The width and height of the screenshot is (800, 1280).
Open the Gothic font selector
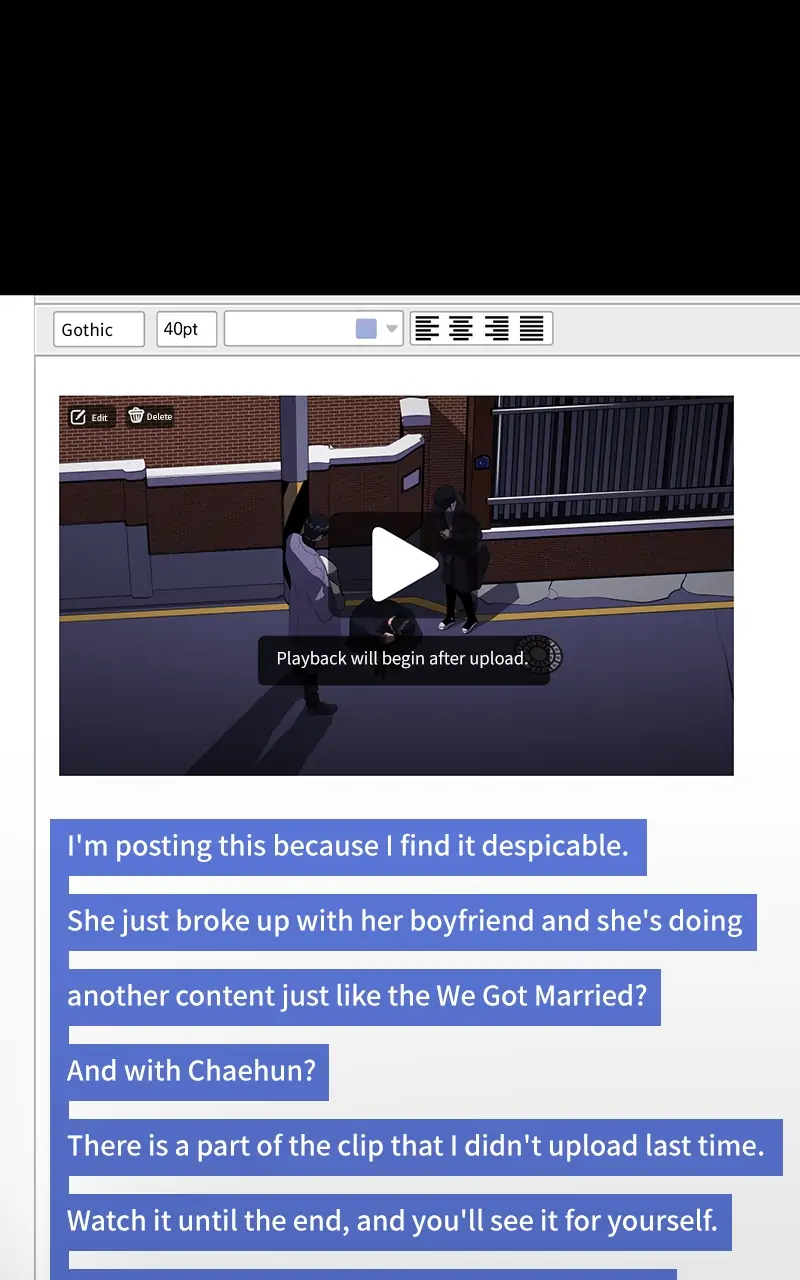pyautogui.click(x=98, y=329)
